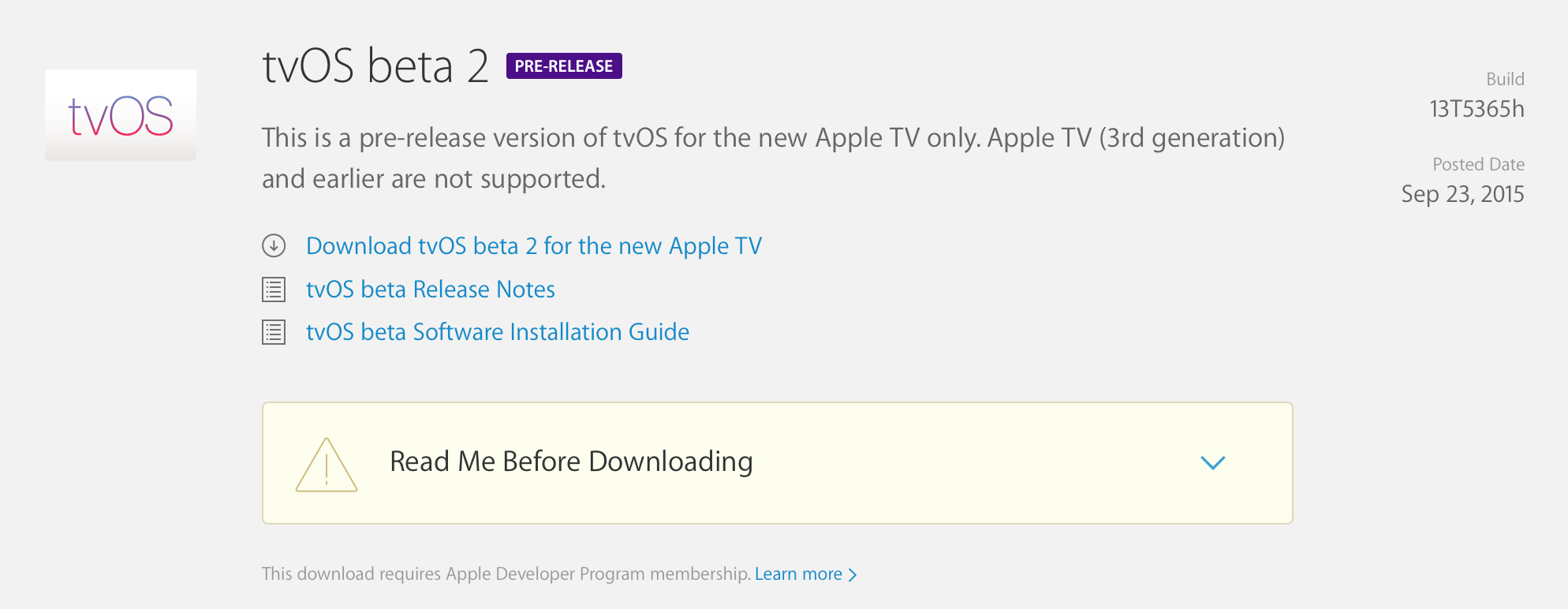Click the purple PRE-RELEASE badge
The image size is (1568, 609).
[563, 65]
